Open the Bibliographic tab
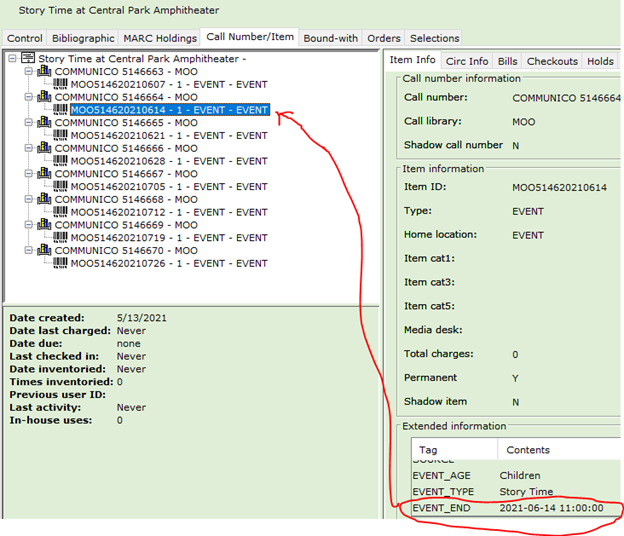The height and width of the screenshot is (536, 624). pos(84,38)
